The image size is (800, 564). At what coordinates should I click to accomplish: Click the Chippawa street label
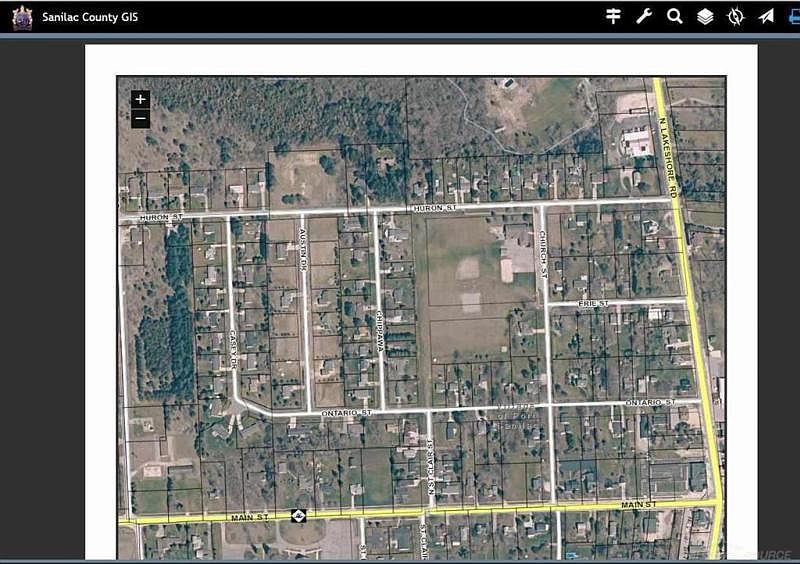pos(380,331)
